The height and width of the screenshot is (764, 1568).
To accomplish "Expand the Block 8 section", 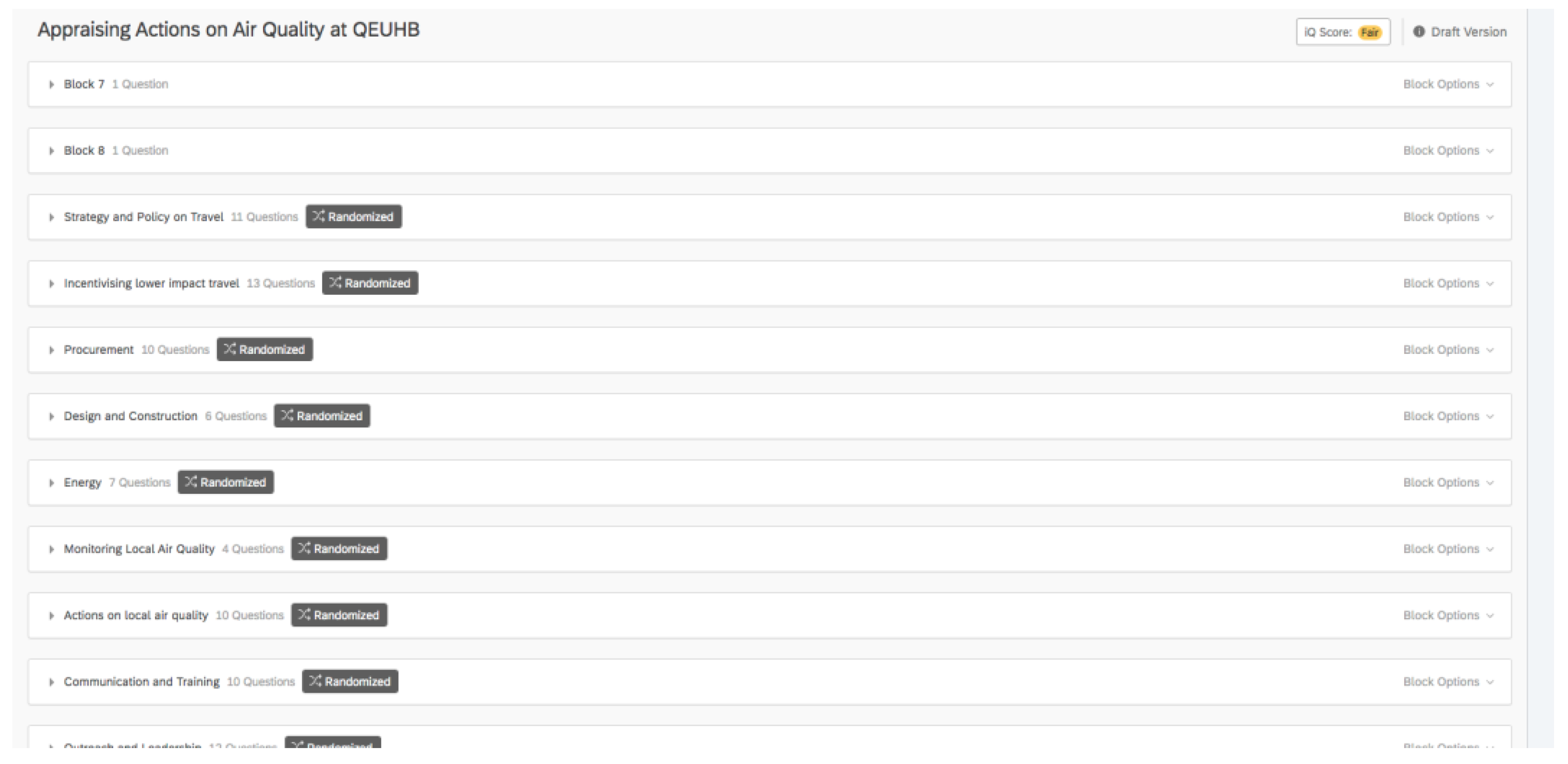I will [52, 151].
